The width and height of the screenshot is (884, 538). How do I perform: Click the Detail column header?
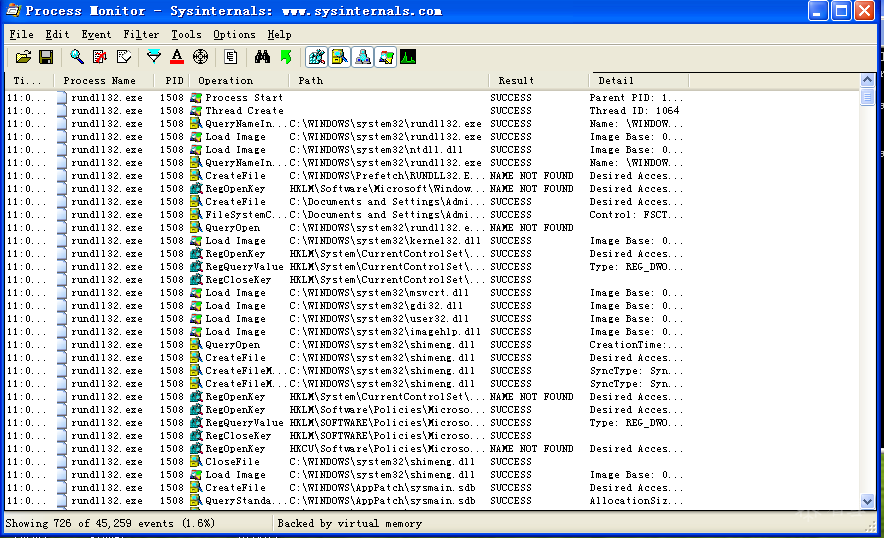click(x=639, y=81)
